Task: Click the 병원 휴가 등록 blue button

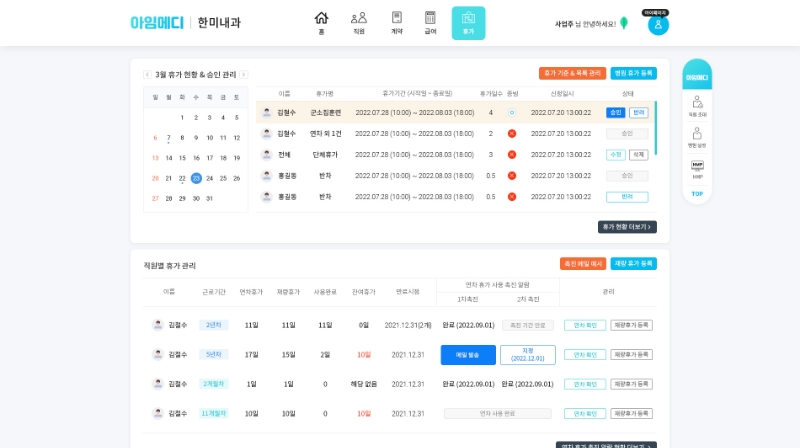Action: [x=634, y=73]
